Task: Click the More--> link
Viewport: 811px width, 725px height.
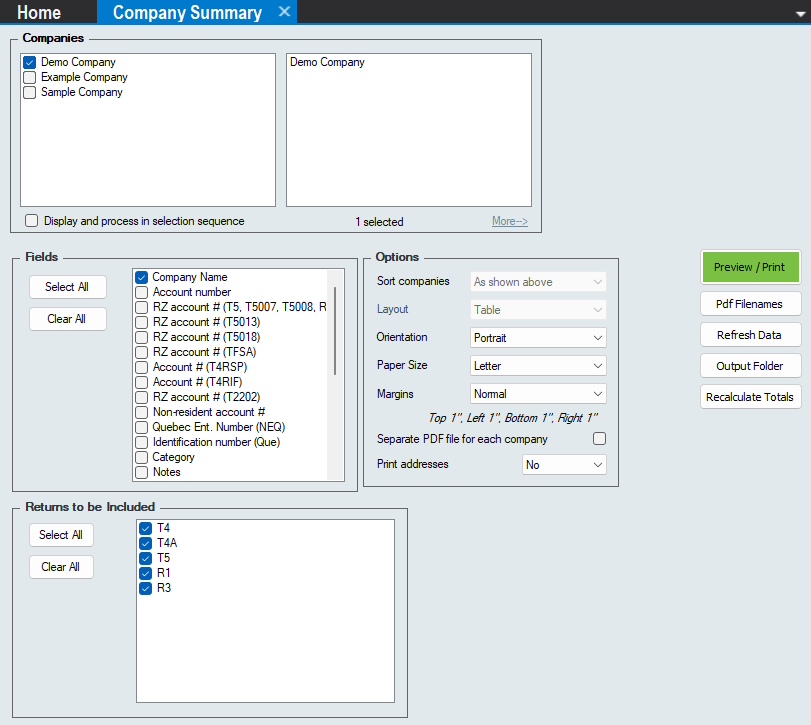Action: (509, 221)
